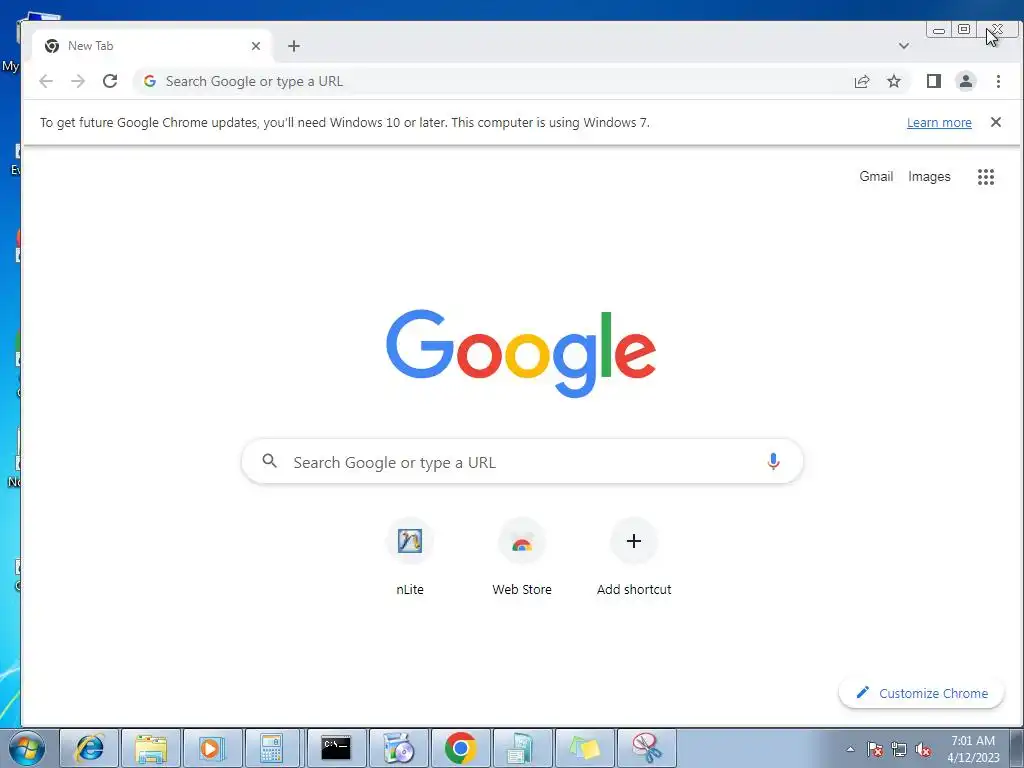The image size is (1024, 768).
Task: Open the disc installer taskbar icon
Action: (x=398, y=748)
